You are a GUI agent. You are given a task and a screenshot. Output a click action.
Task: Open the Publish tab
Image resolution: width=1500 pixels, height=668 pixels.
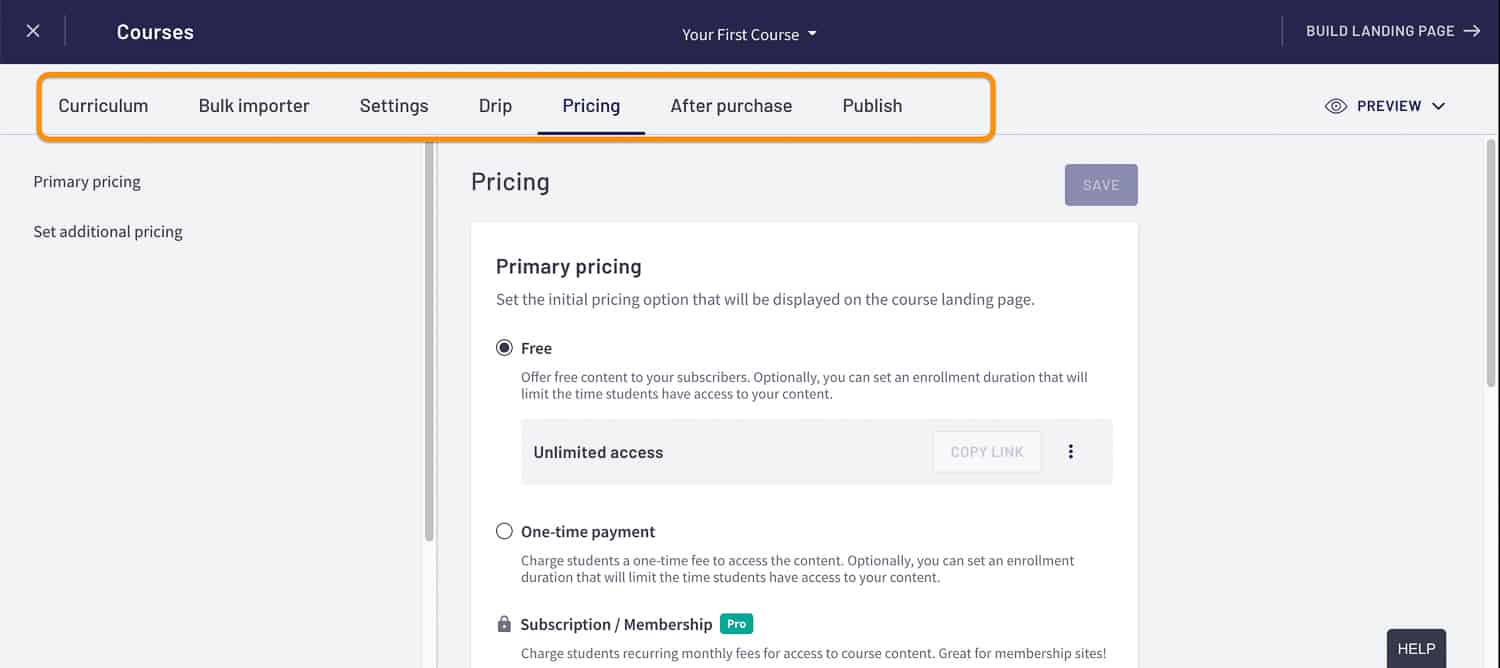point(872,106)
